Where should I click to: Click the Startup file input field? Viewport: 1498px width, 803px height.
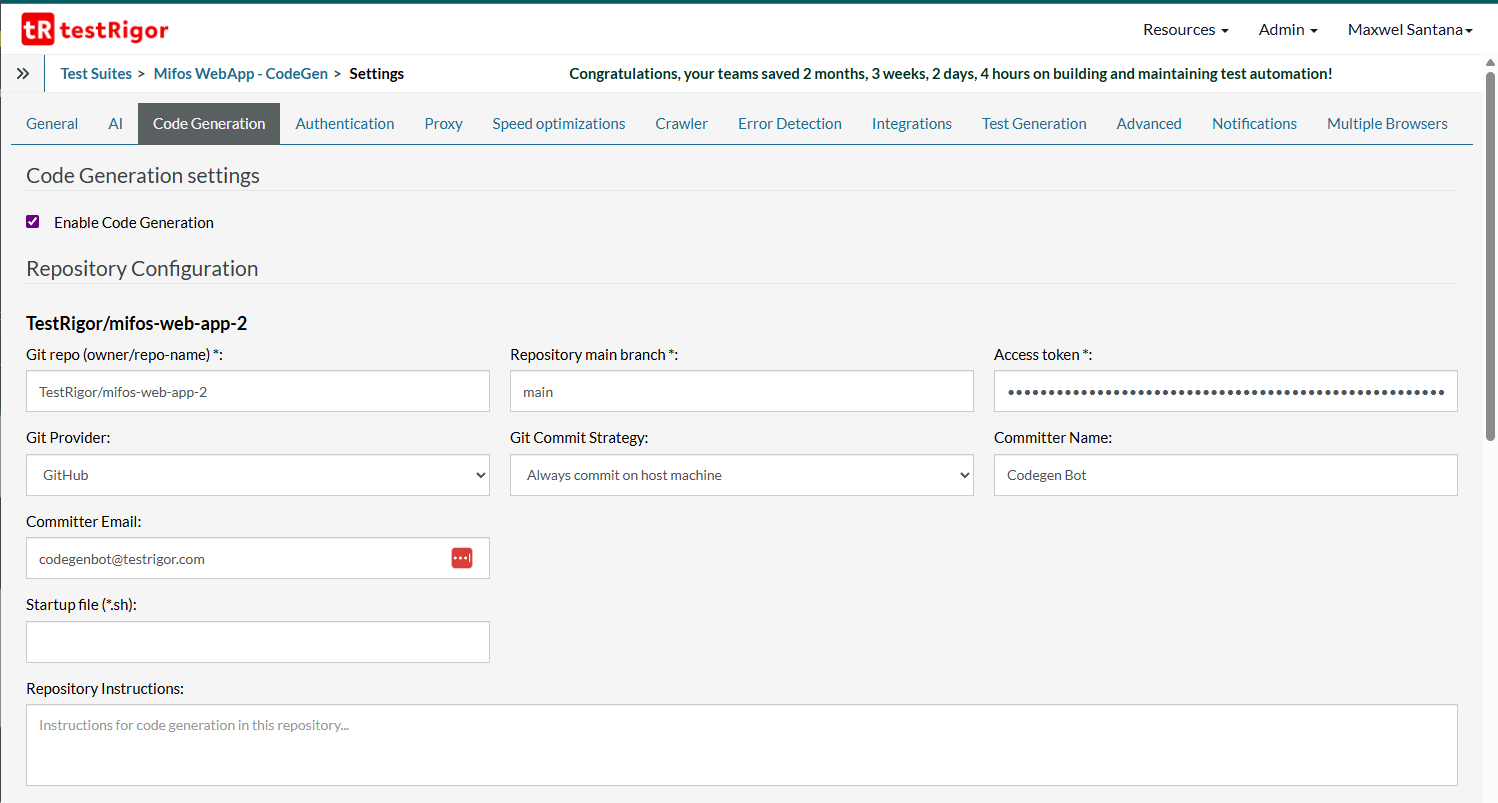coord(258,642)
